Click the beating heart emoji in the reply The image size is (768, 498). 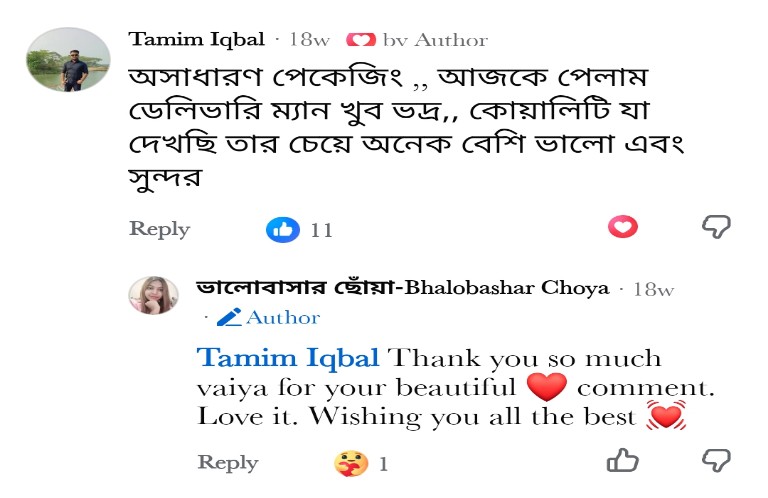pyautogui.click(x=666, y=416)
